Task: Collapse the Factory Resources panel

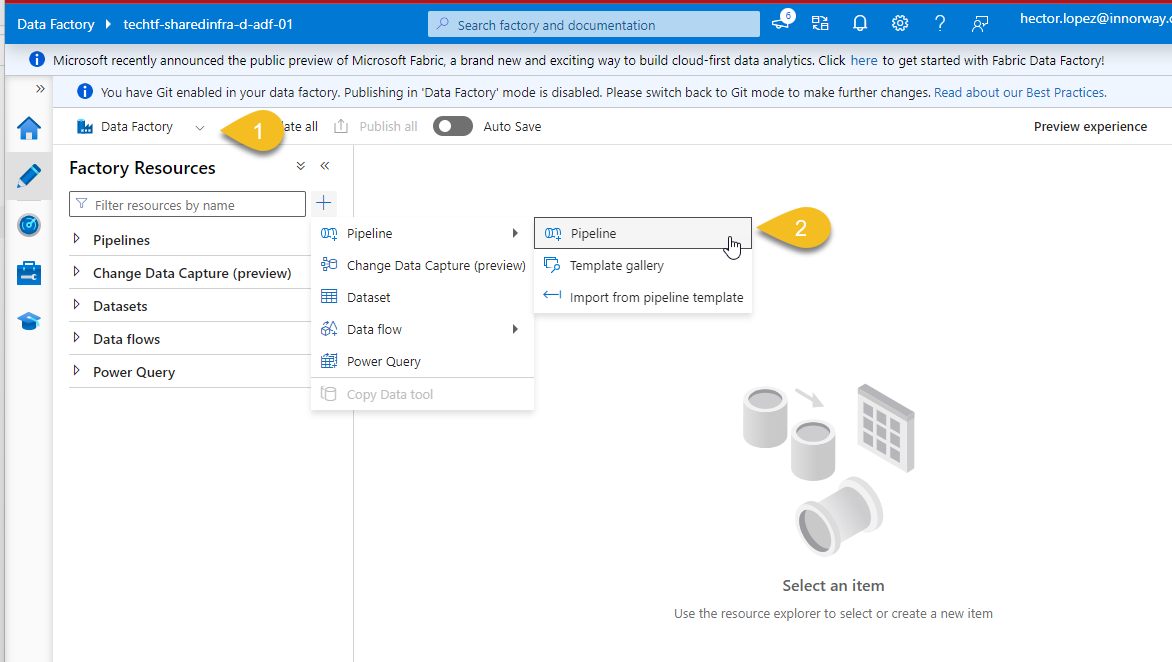Action: 324,166
